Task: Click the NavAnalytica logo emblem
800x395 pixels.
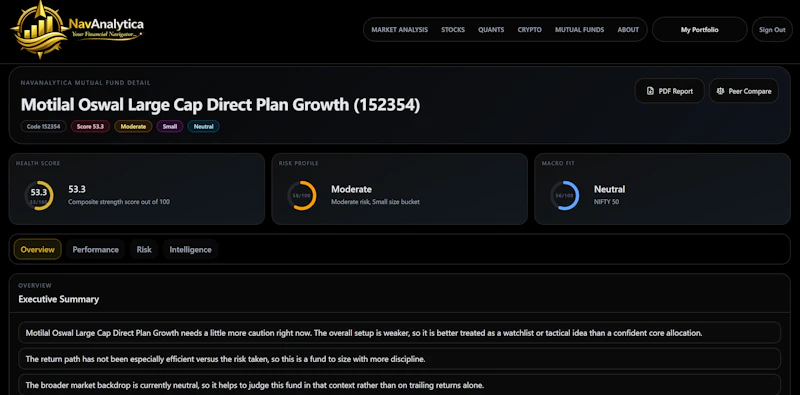Action: click(x=40, y=29)
